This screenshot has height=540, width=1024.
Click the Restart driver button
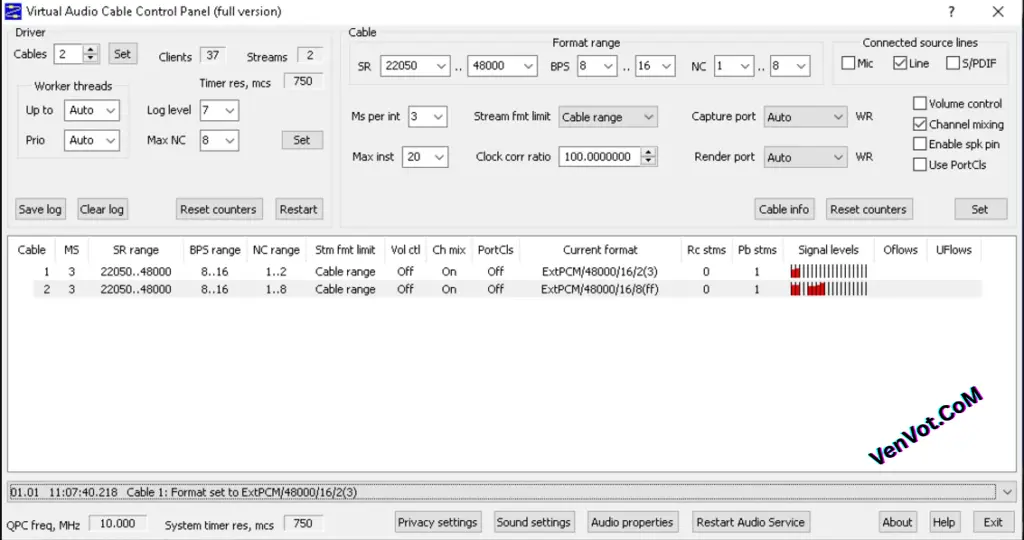(298, 210)
